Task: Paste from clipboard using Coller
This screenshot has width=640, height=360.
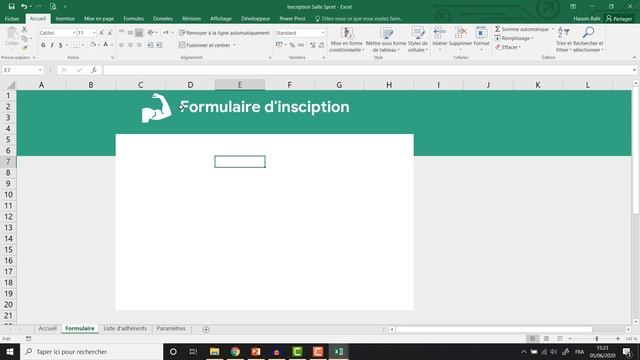Action: point(11,37)
